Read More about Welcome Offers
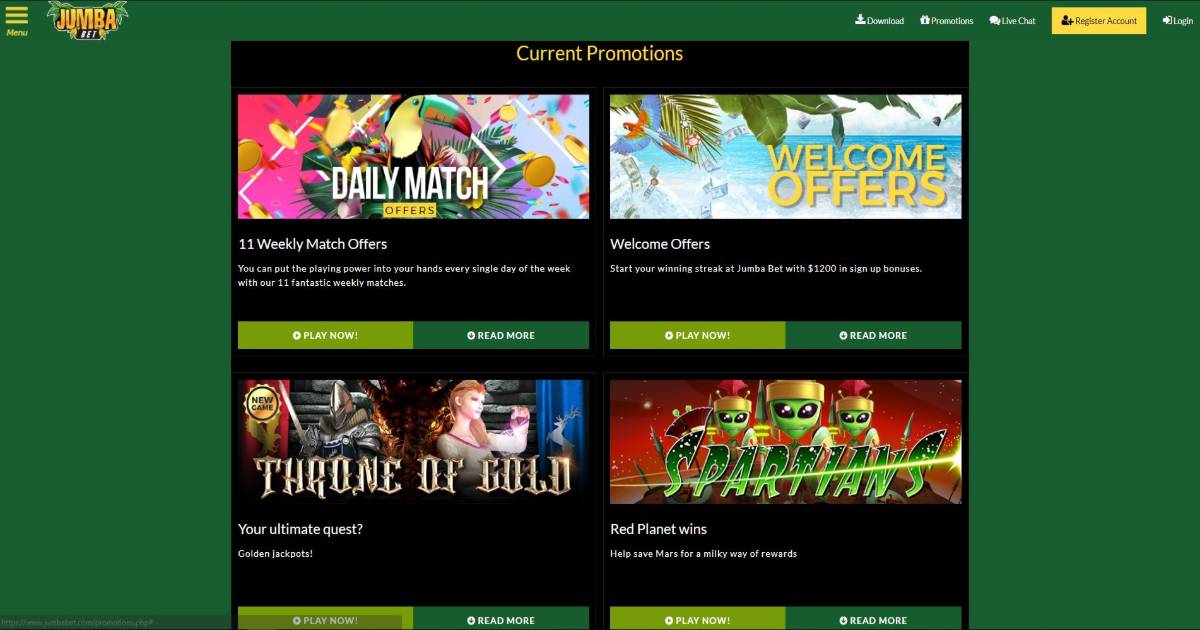 coord(874,335)
